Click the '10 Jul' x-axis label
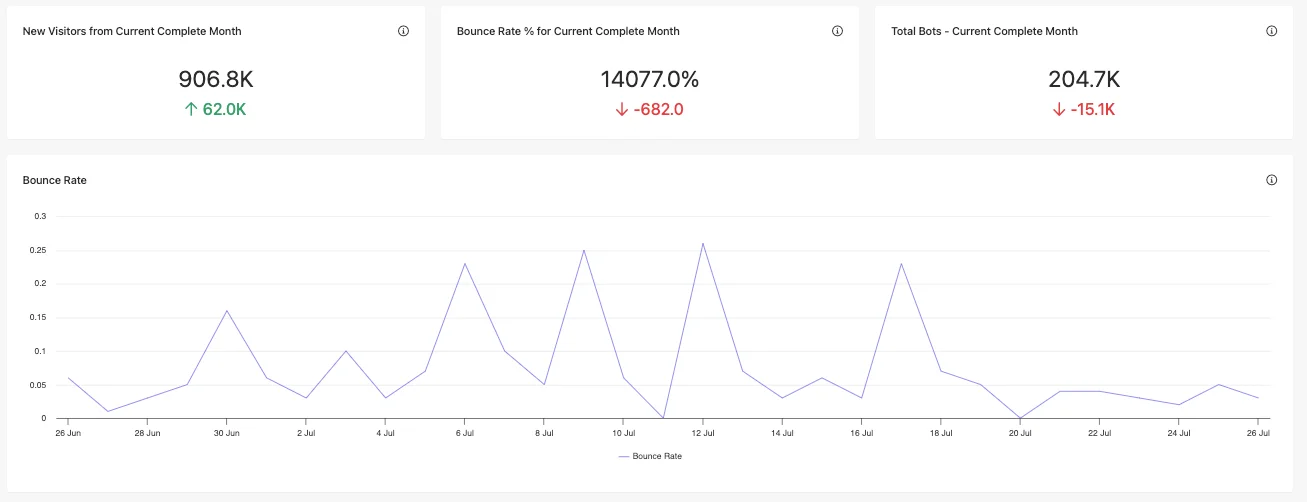 (623, 434)
